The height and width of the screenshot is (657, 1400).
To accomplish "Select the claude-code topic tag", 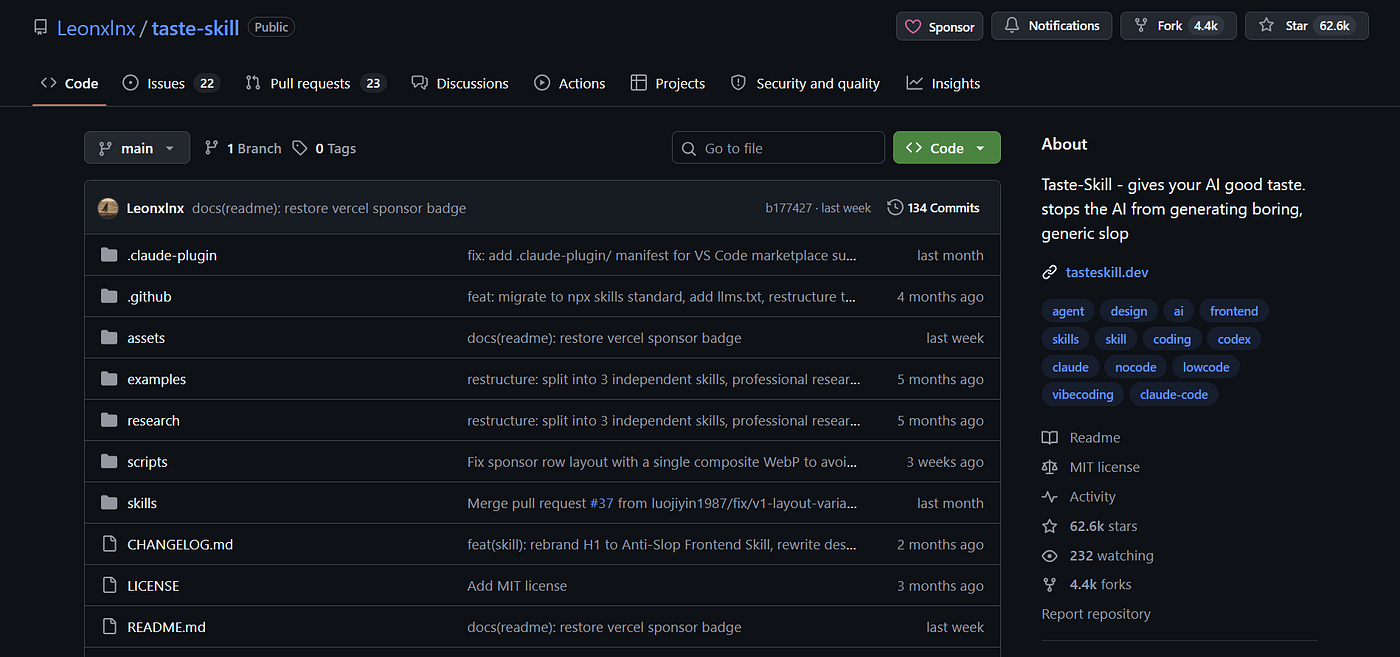I will coord(1174,394).
